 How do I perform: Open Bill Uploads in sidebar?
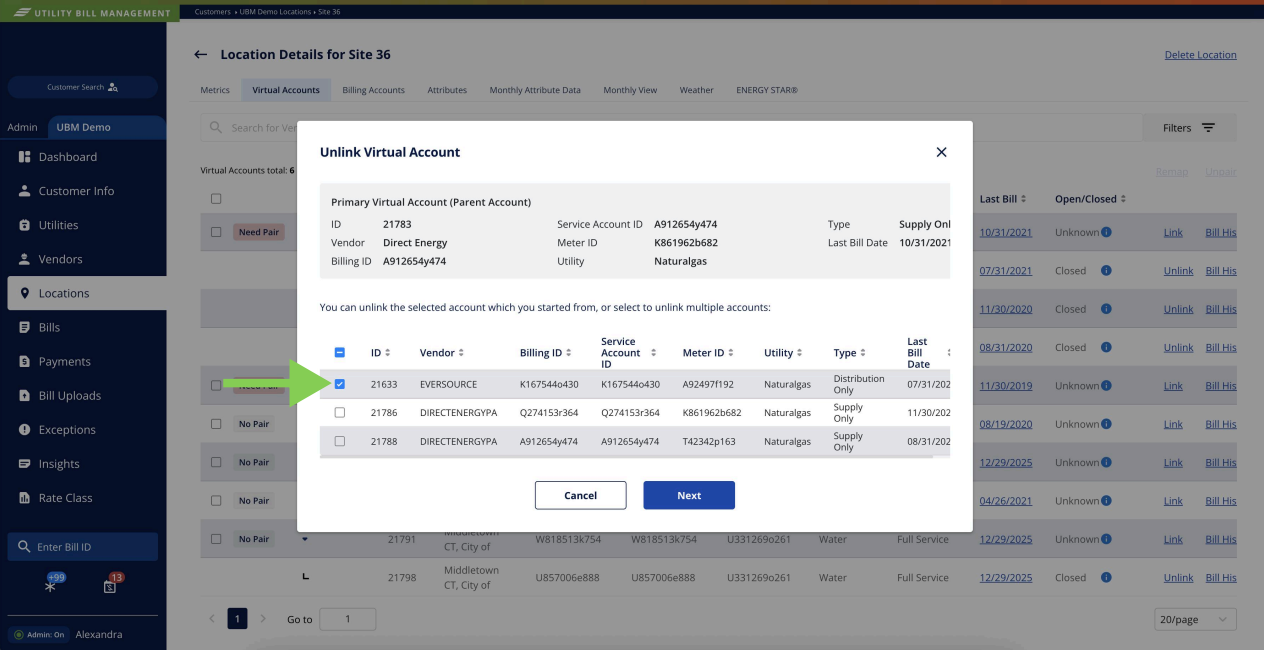click(83, 395)
